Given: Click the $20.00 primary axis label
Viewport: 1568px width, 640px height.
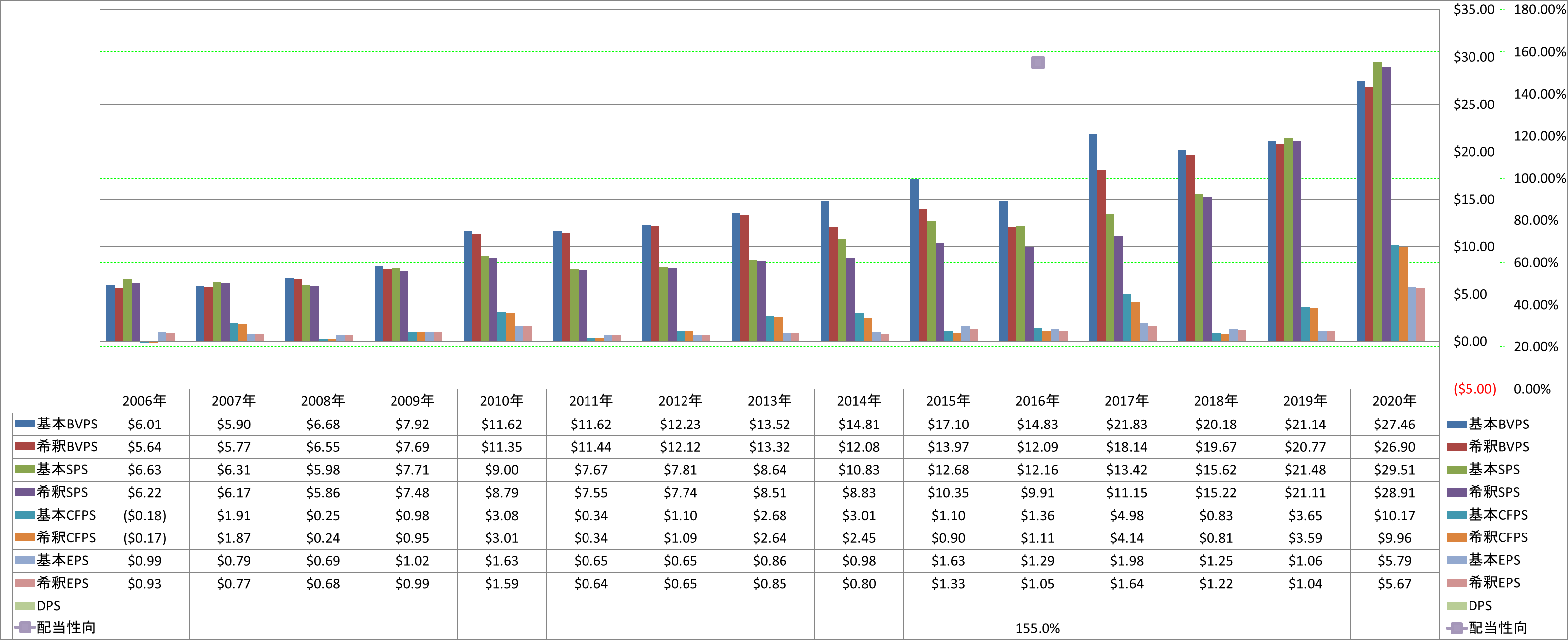Looking at the screenshot, I should [x=1473, y=152].
